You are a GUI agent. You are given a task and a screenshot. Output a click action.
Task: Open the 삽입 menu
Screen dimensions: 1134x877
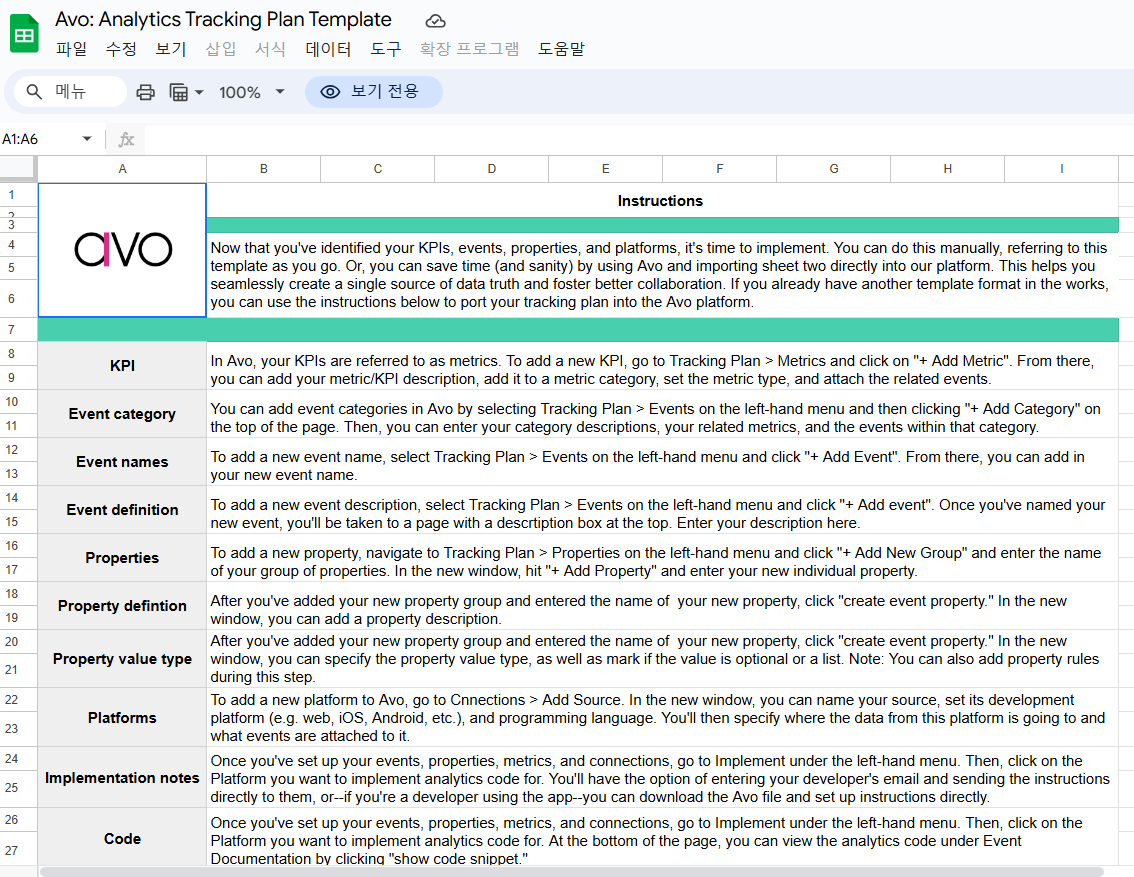(221, 49)
